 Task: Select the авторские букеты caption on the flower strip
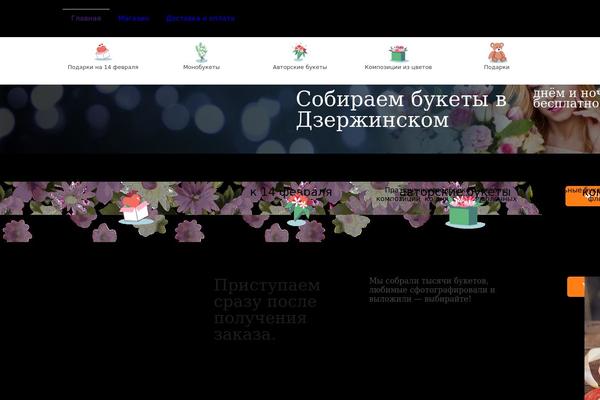click(x=455, y=192)
